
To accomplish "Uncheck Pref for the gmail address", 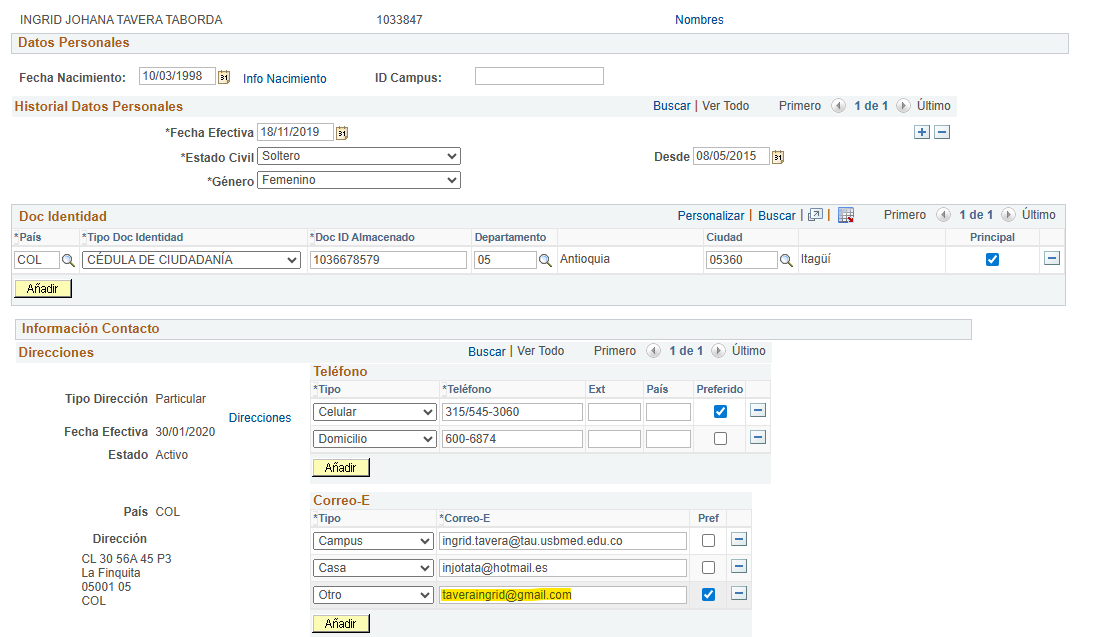I will [708, 594].
